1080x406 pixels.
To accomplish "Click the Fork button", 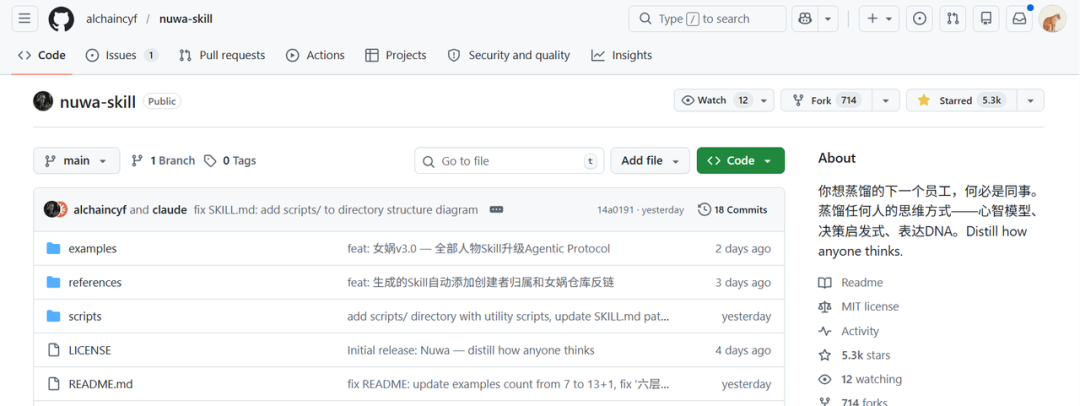I will pos(827,100).
